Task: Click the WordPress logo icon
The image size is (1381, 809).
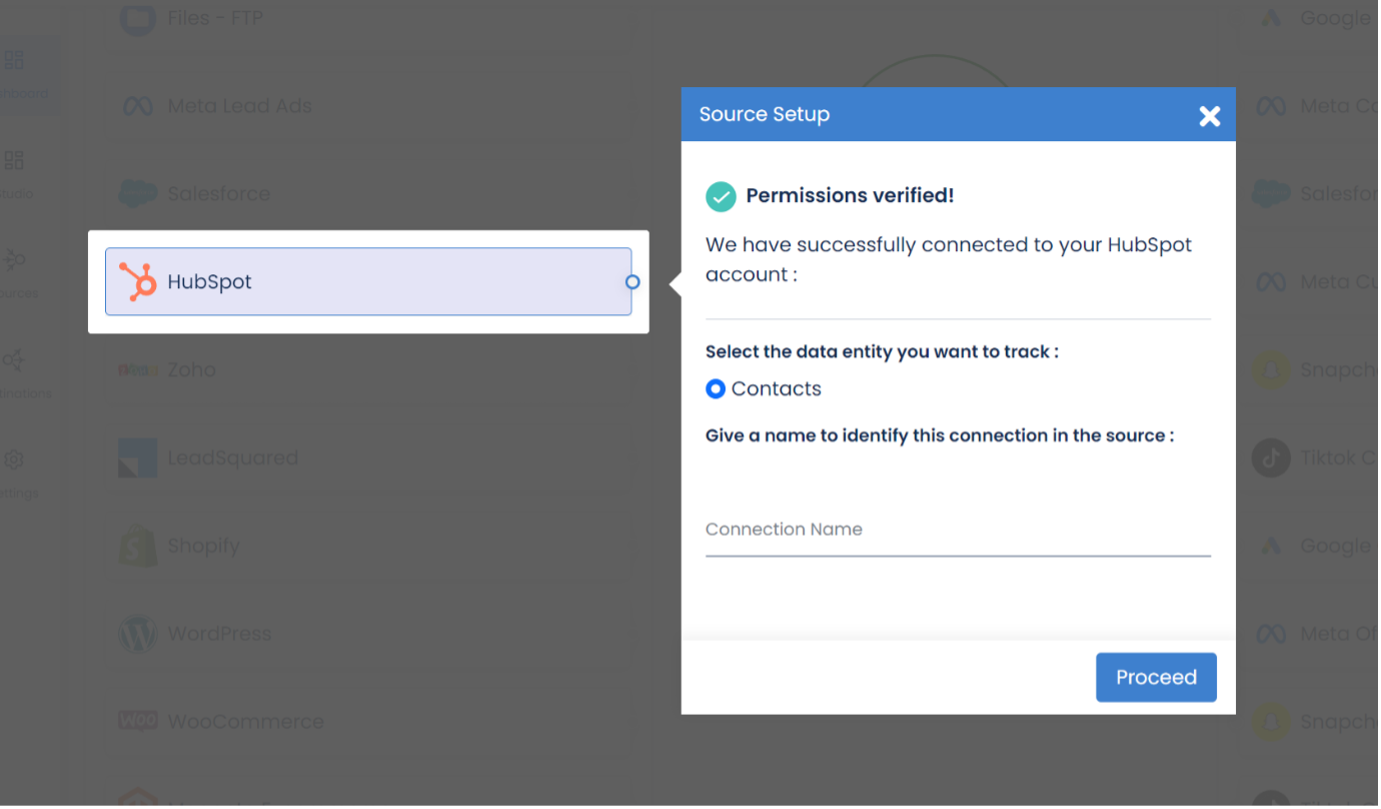Action: point(138,634)
